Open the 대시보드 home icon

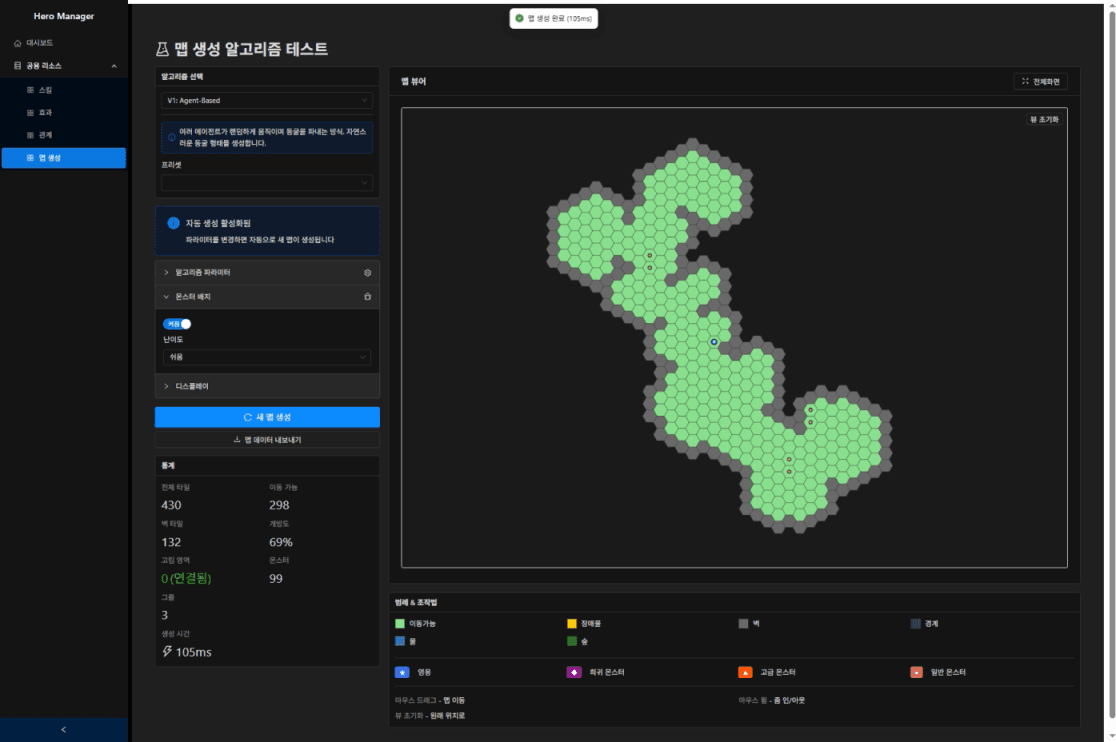click(18, 43)
